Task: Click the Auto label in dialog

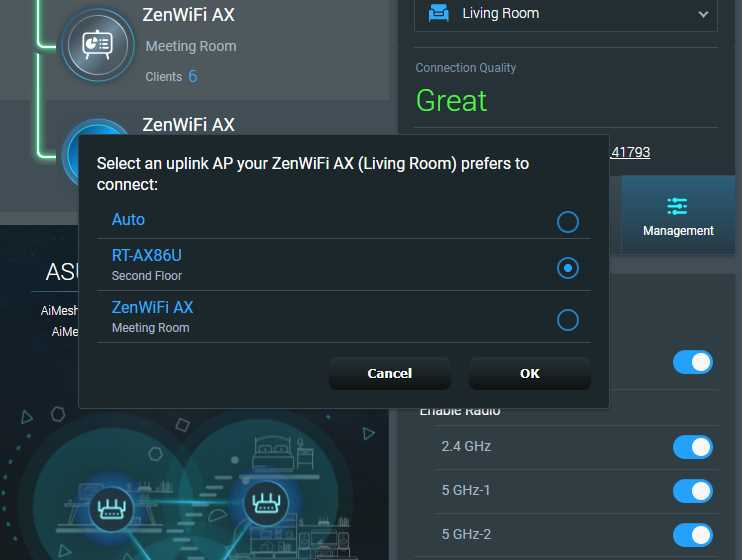Action: tap(128, 219)
